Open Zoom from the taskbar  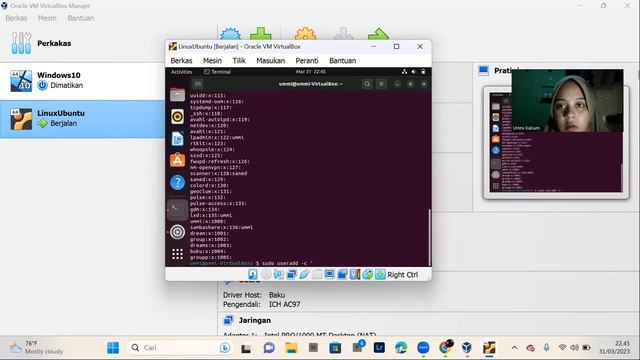click(x=423, y=348)
